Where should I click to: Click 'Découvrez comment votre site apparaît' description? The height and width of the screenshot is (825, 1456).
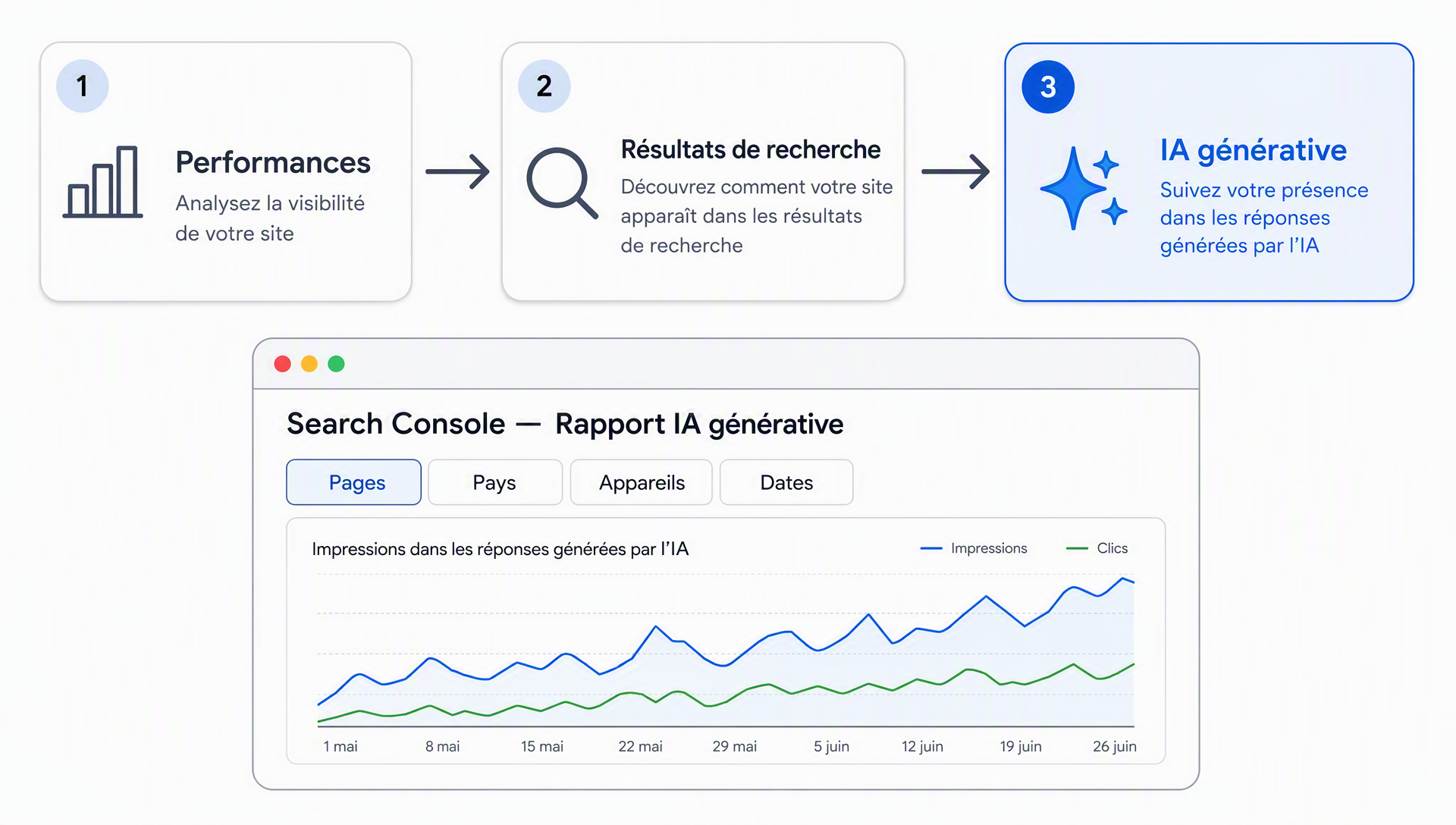pyautogui.click(x=757, y=216)
